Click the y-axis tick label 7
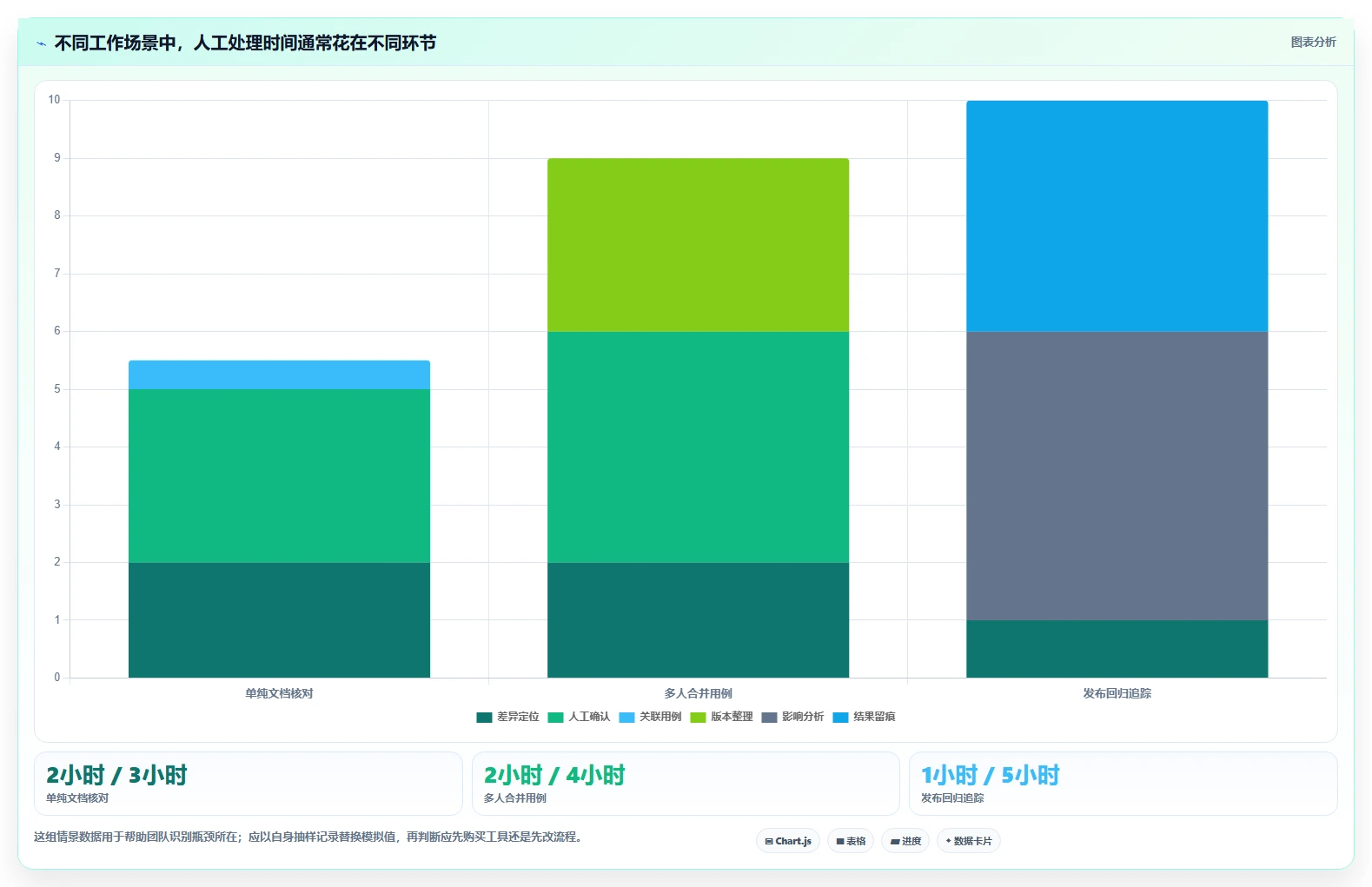The height and width of the screenshot is (887, 1372). coord(57,274)
